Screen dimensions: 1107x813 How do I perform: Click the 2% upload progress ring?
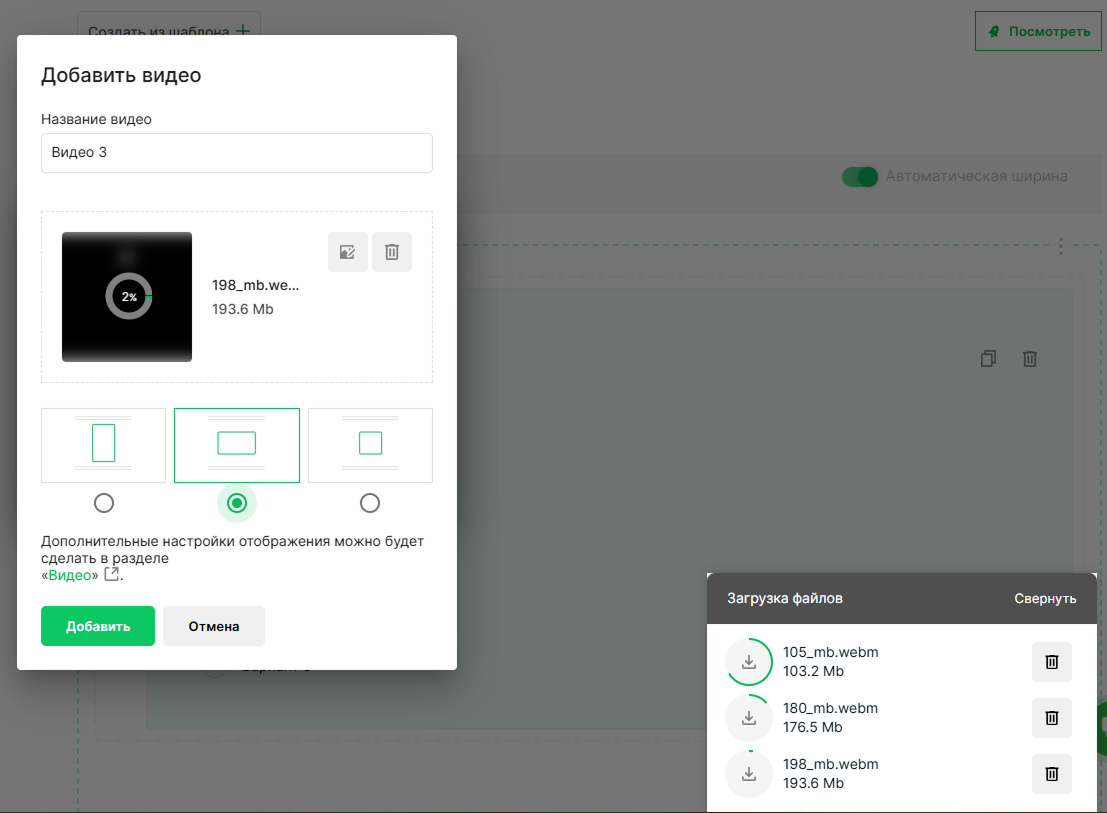[x=128, y=296]
